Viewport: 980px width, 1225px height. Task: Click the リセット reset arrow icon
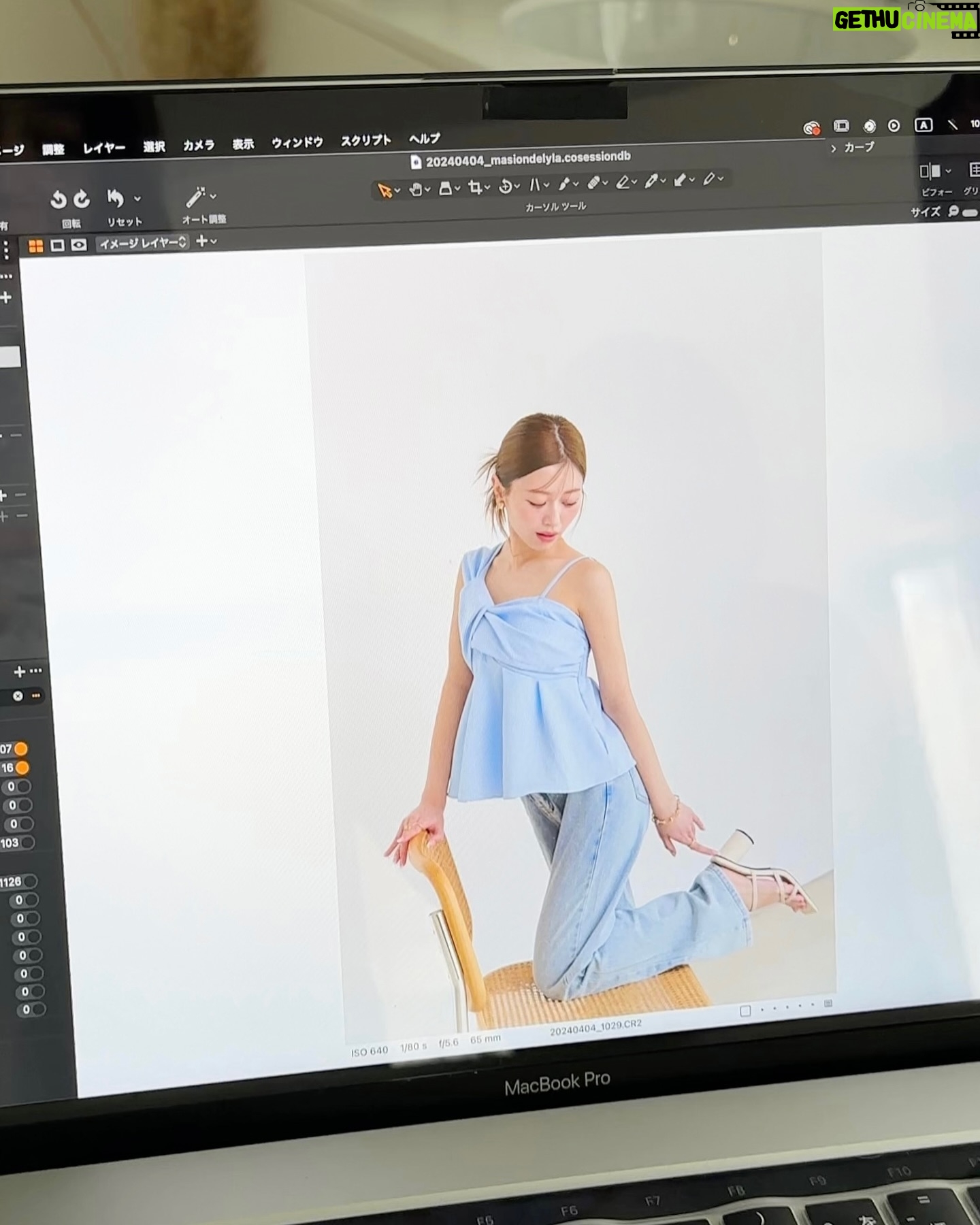click(116, 198)
